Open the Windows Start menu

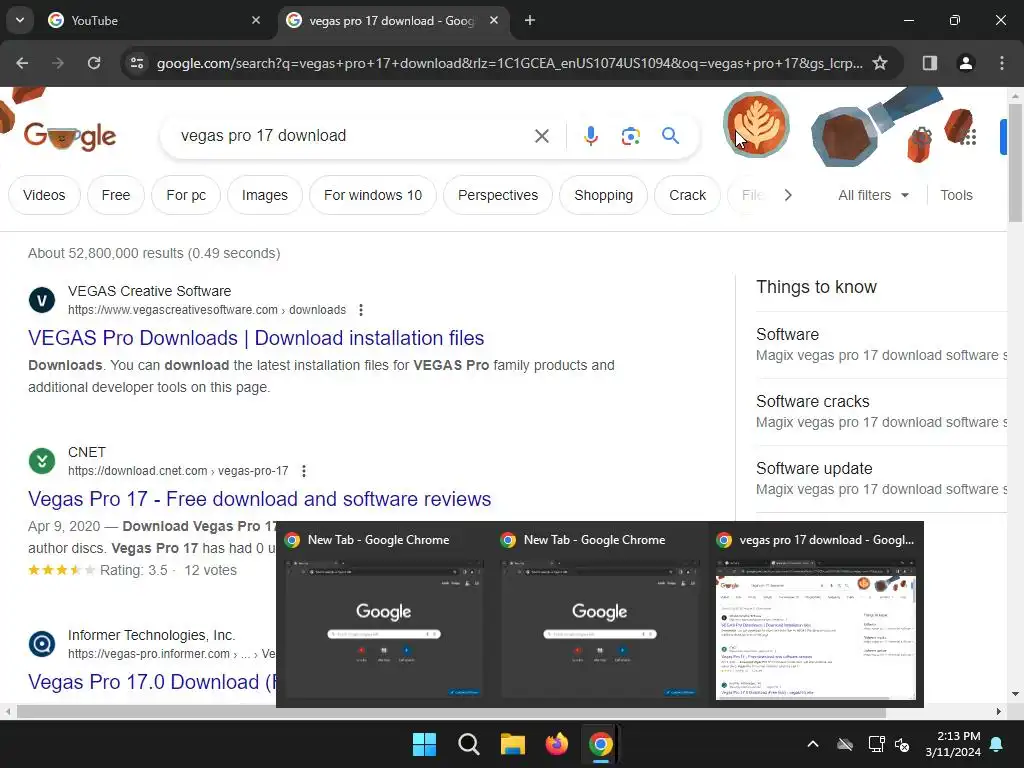click(x=424, y=744)
